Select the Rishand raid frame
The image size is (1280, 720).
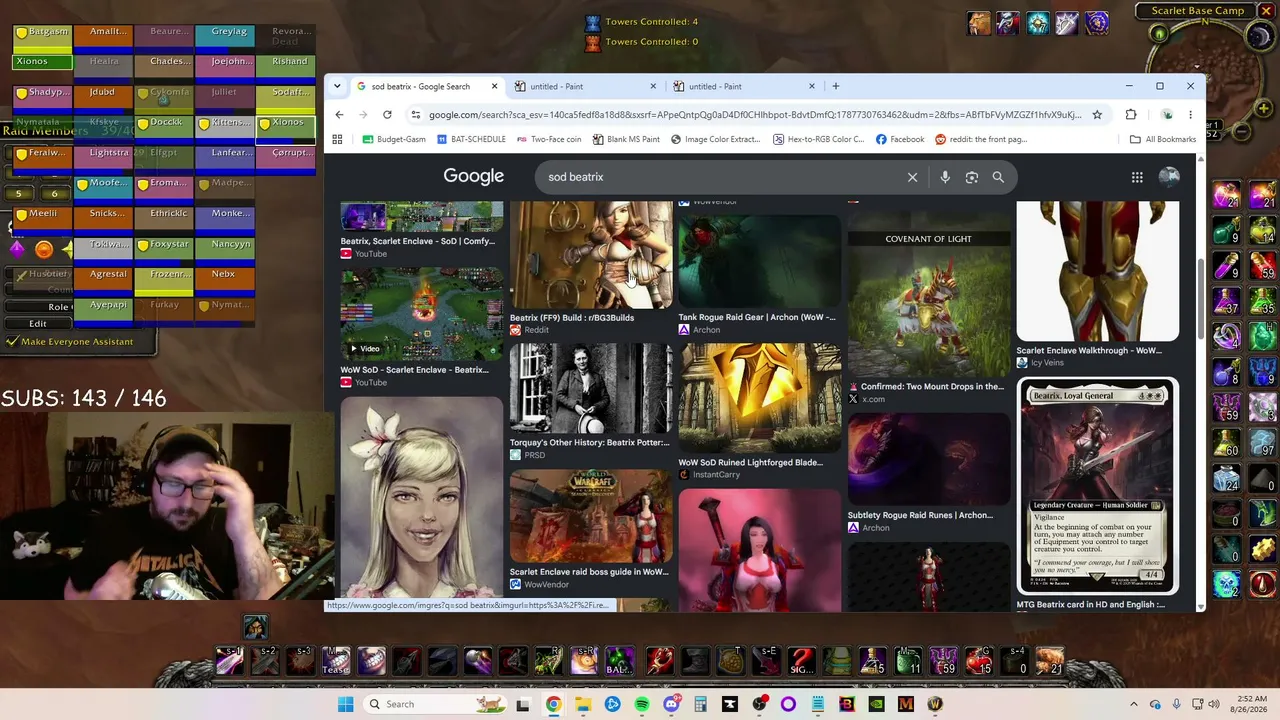point(286,67)
